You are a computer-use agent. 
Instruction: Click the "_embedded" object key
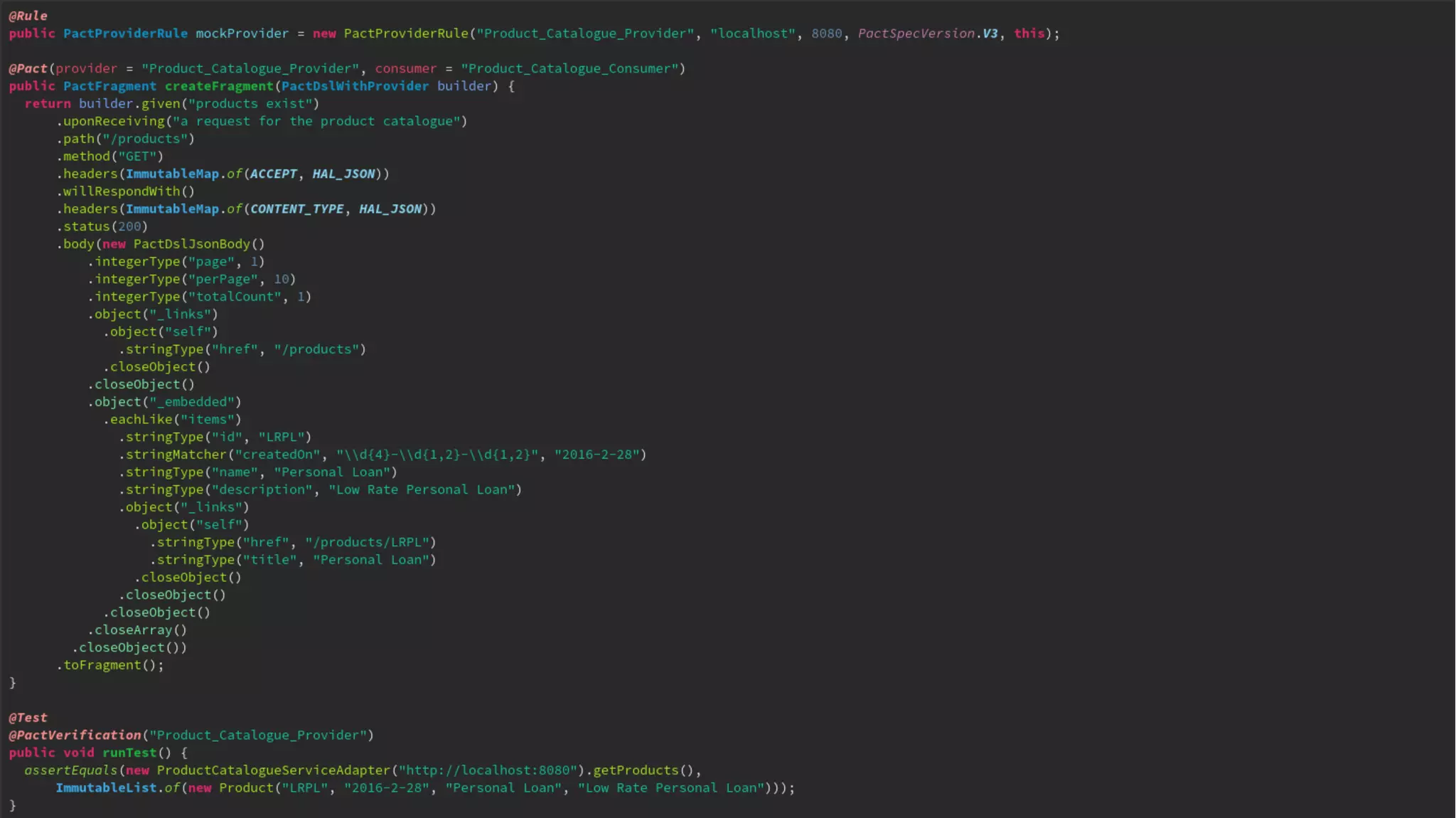(x=192, y=402)
